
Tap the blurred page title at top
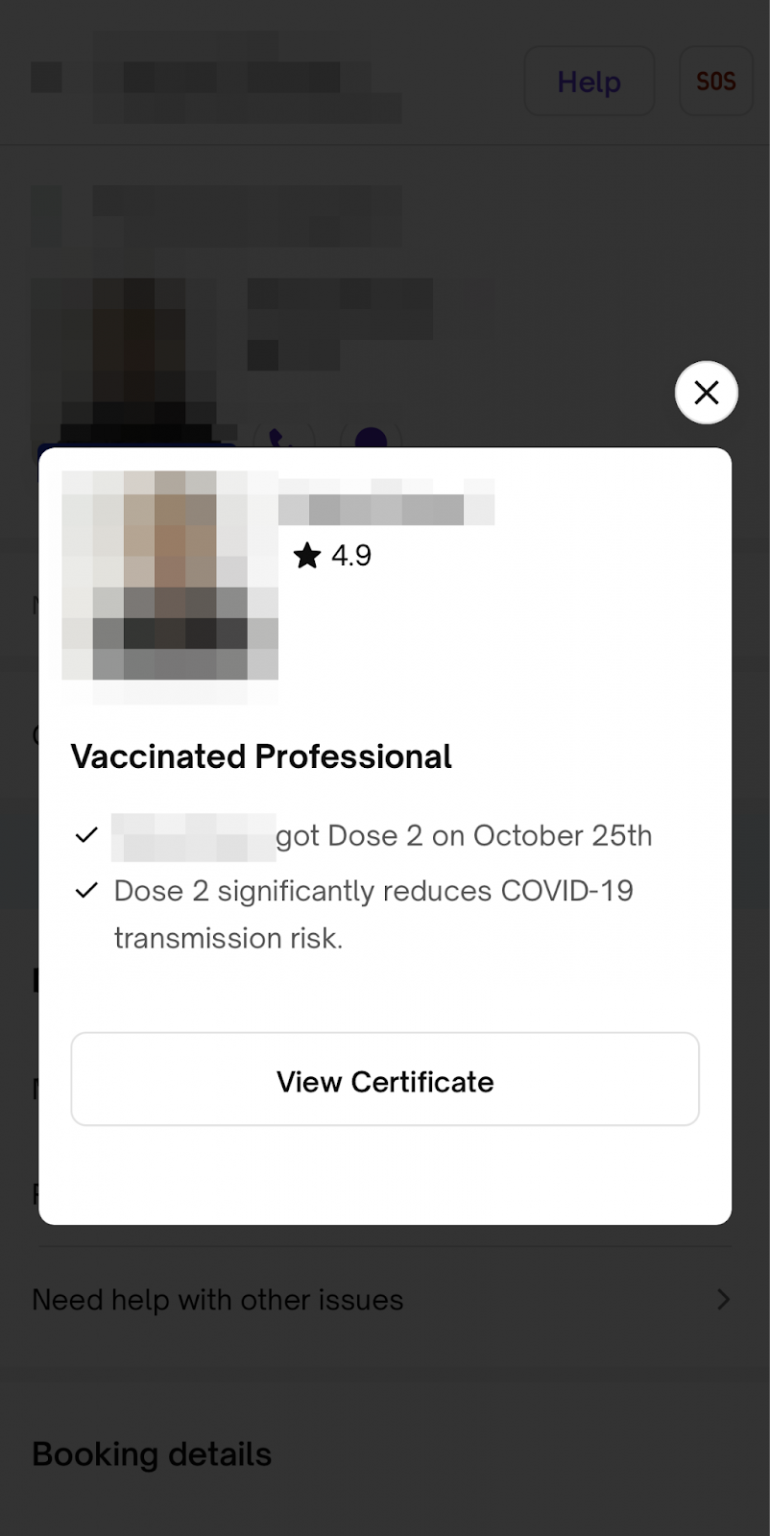point(216,78)
